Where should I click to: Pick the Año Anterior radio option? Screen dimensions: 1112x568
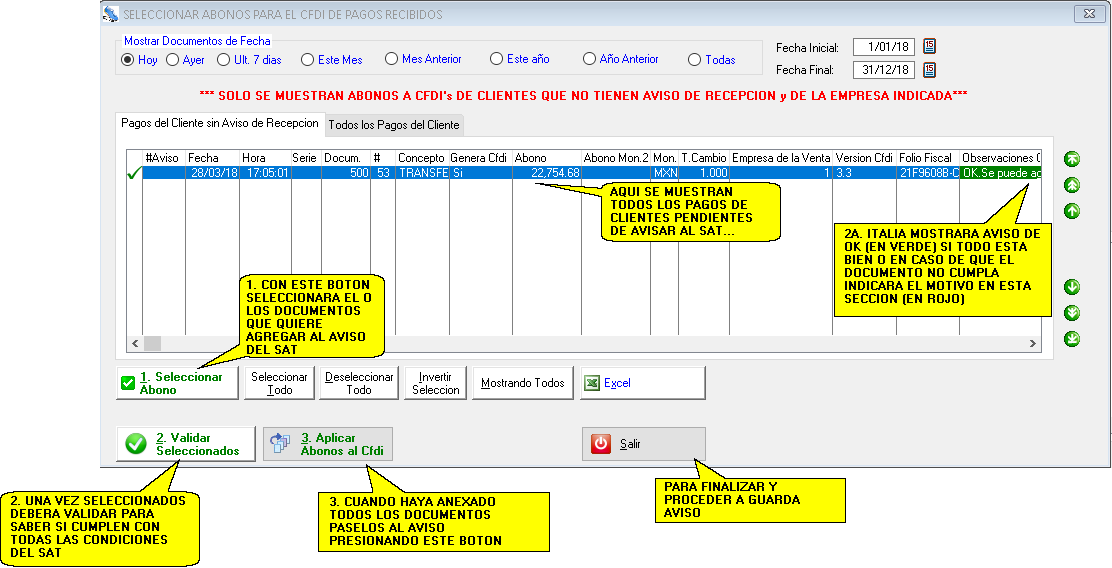click(x=589, y=60)
